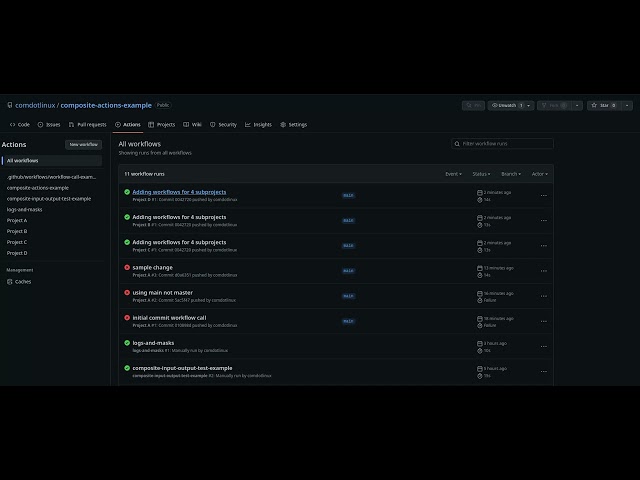This screenshot has width=640, height=480.
Task: Star the repository
Action: [604, 105]
